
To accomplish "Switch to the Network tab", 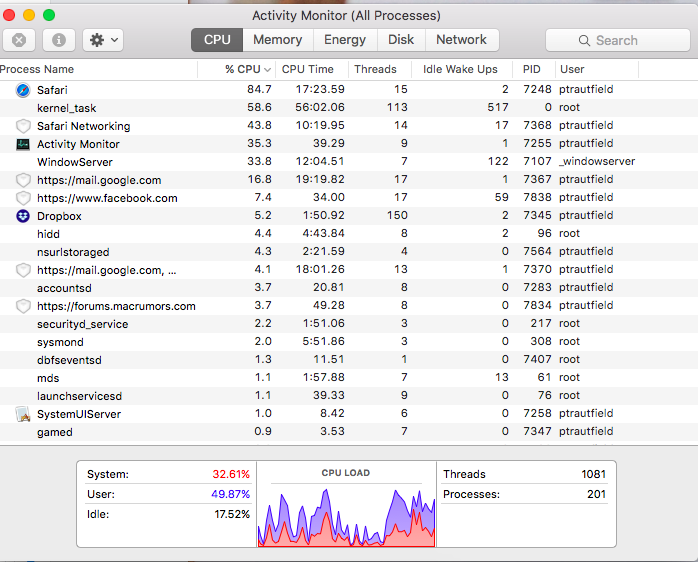I will click(462, 40).
